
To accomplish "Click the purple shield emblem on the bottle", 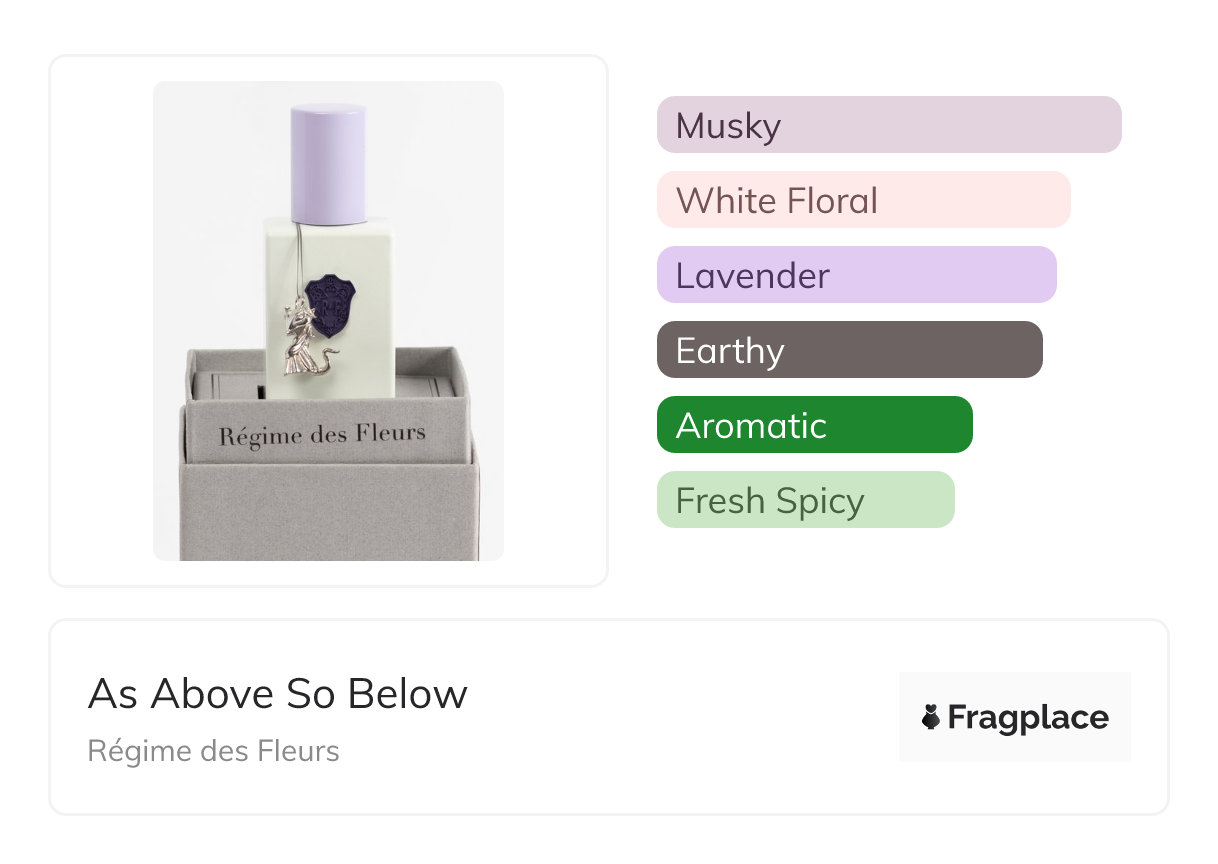I will click(331, 305).
